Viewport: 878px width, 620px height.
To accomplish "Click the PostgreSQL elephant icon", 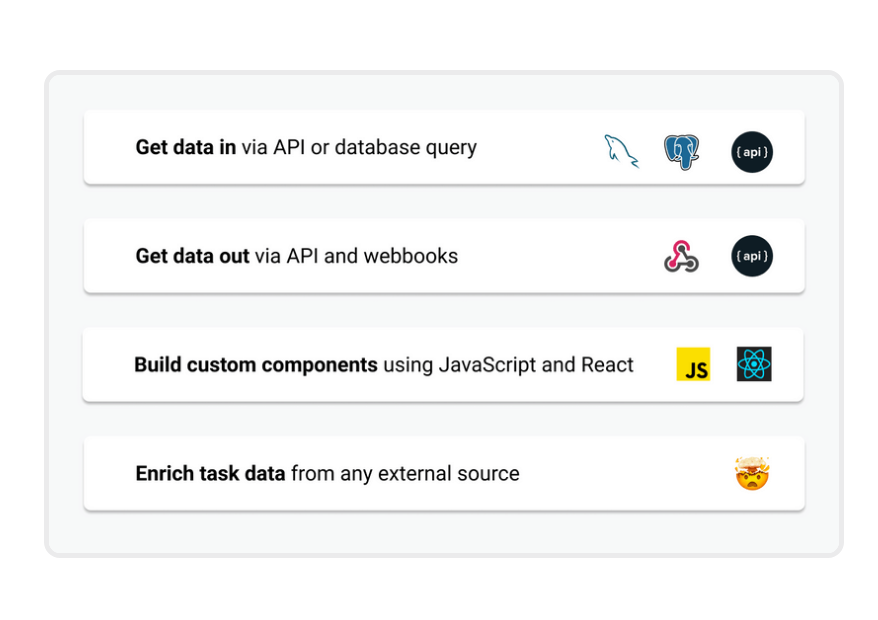I will point(681,152).
